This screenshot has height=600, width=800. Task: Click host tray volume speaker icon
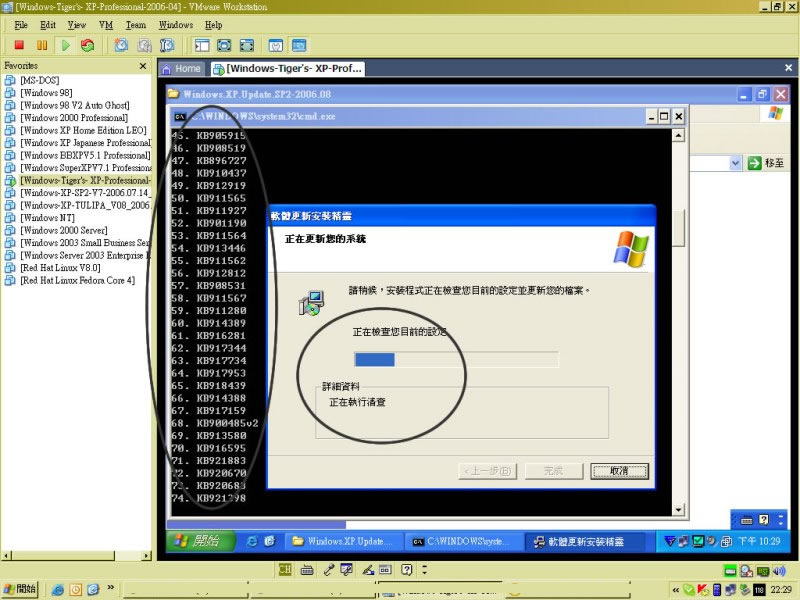779,570
